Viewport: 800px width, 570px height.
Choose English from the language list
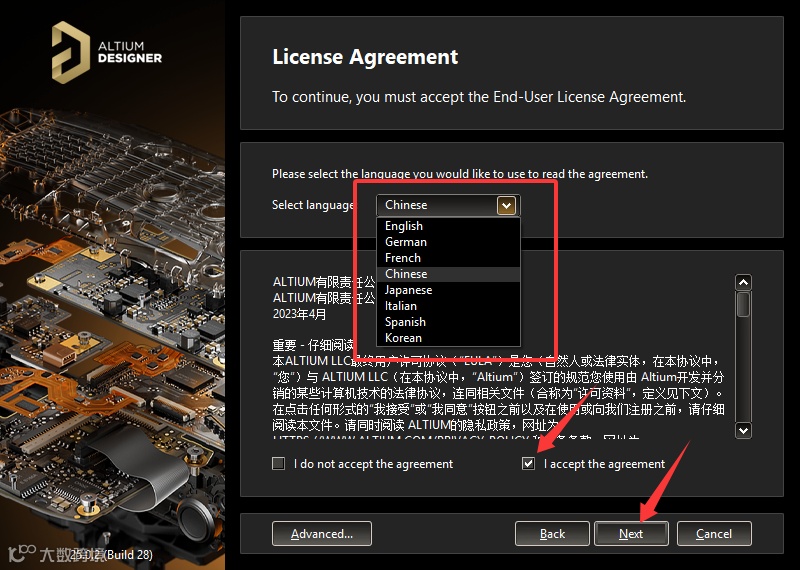coord(448,226)
